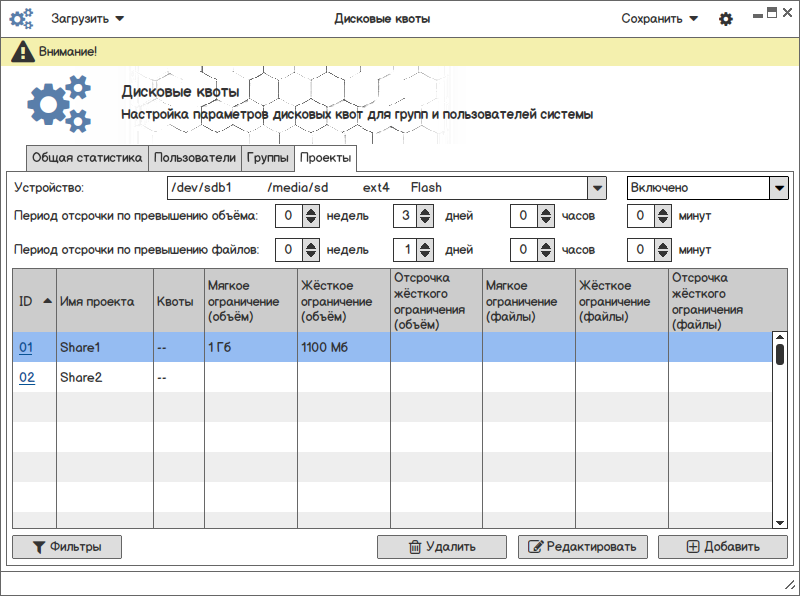
Task: Open the Загрузить dropdown menu
Action: pyautogui.click(x=88, y=19)
